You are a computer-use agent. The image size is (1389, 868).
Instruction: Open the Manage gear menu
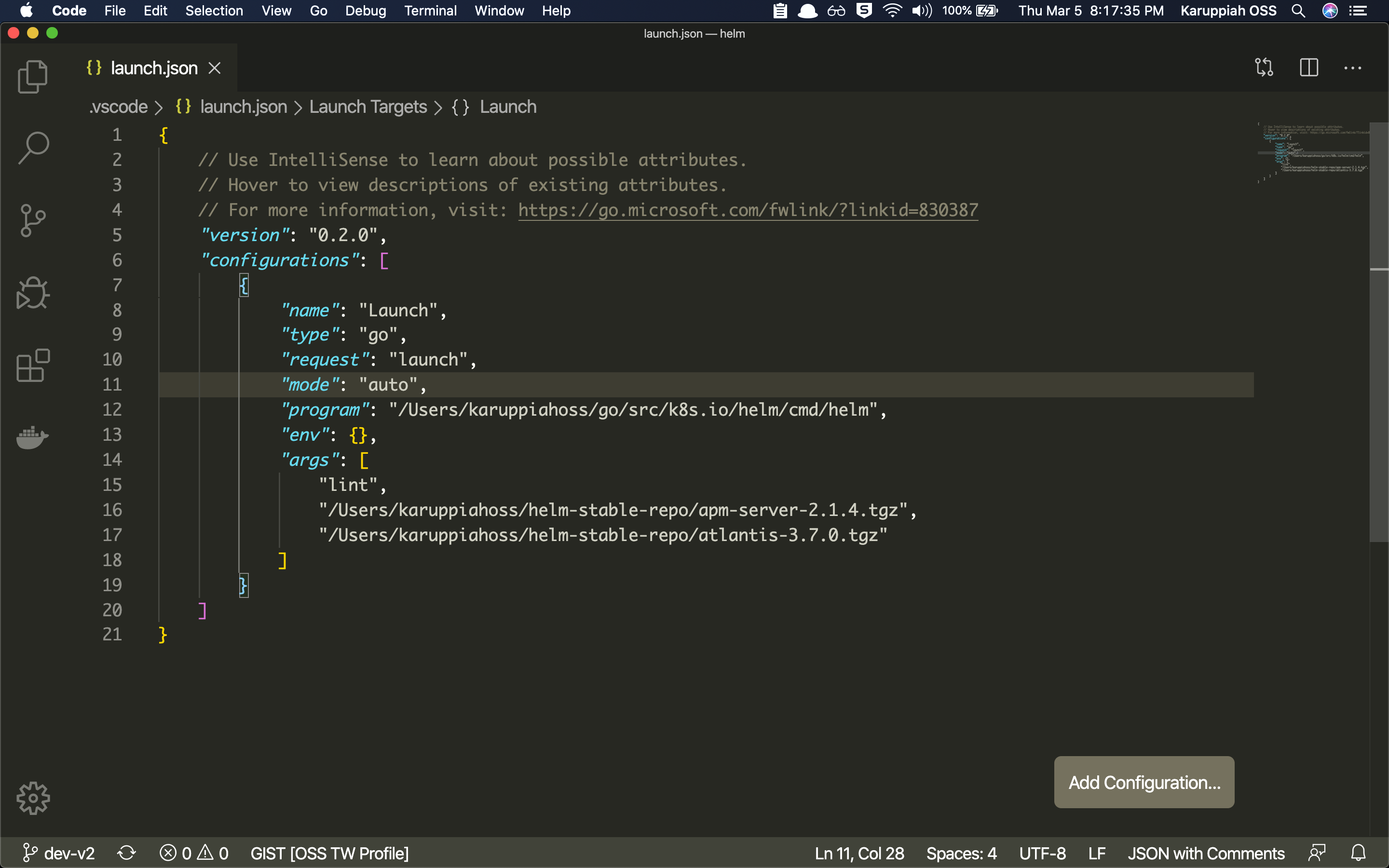tap(33, 798)
